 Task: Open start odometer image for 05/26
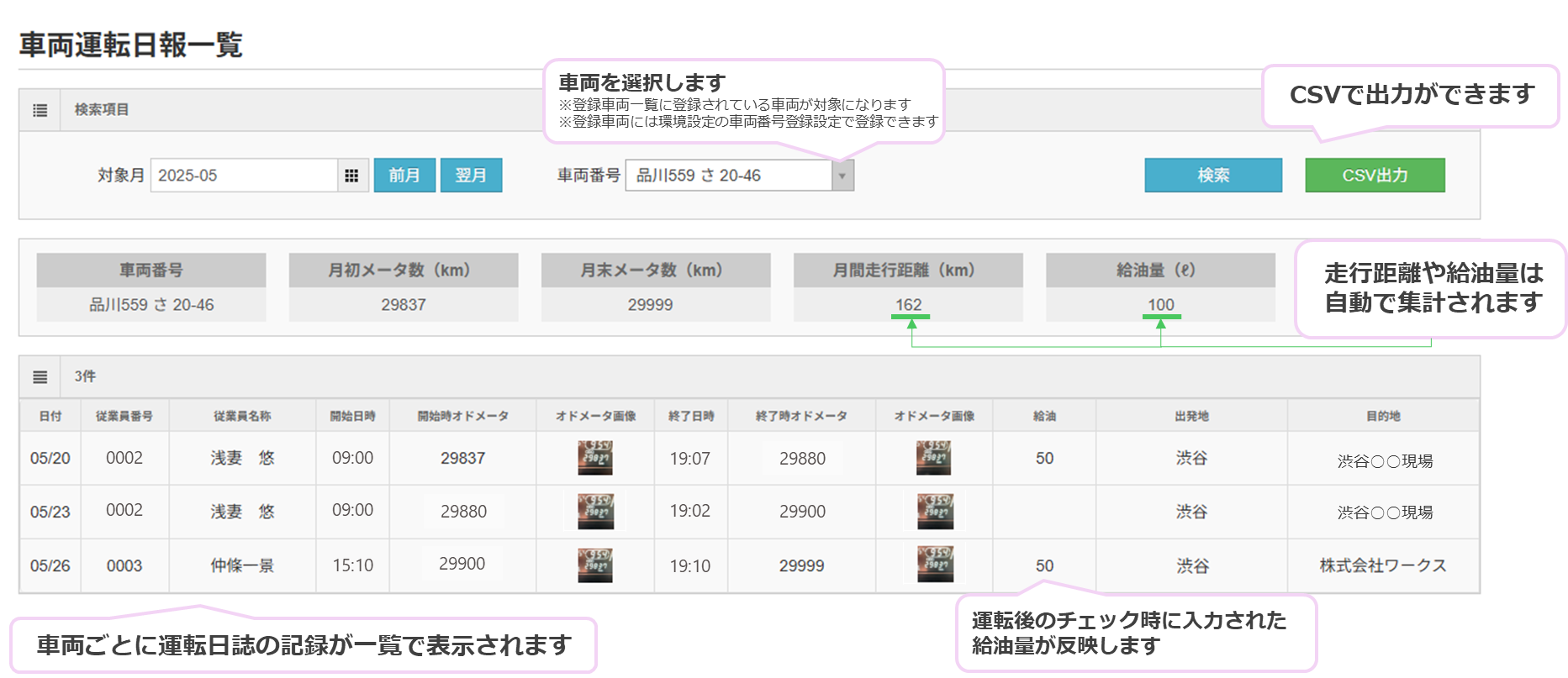[x=595, y=565]
